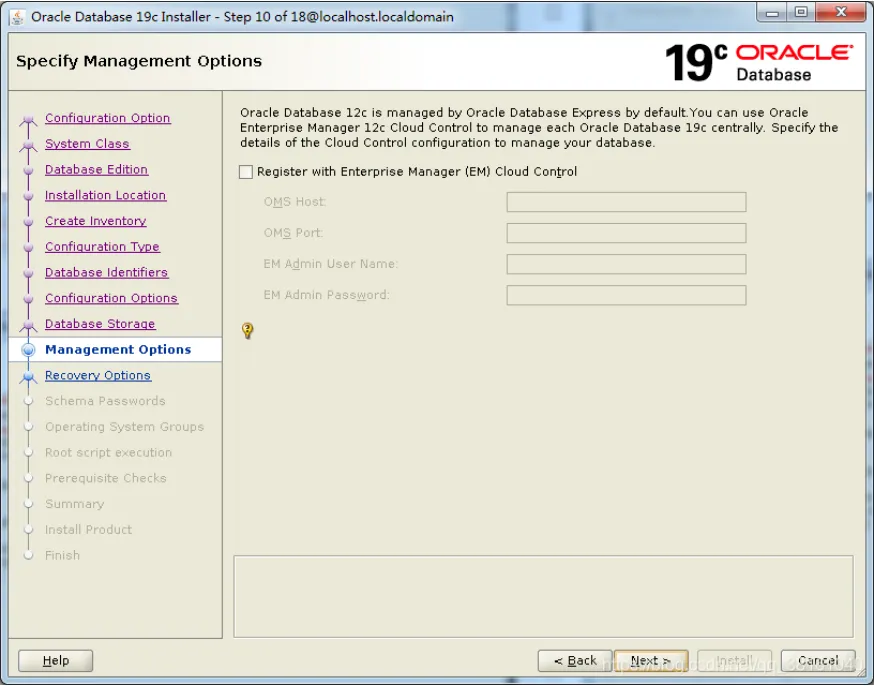Click the yellow lightbulb hint icon
Viewport: 874px width, 686px height.
point(247,331)
